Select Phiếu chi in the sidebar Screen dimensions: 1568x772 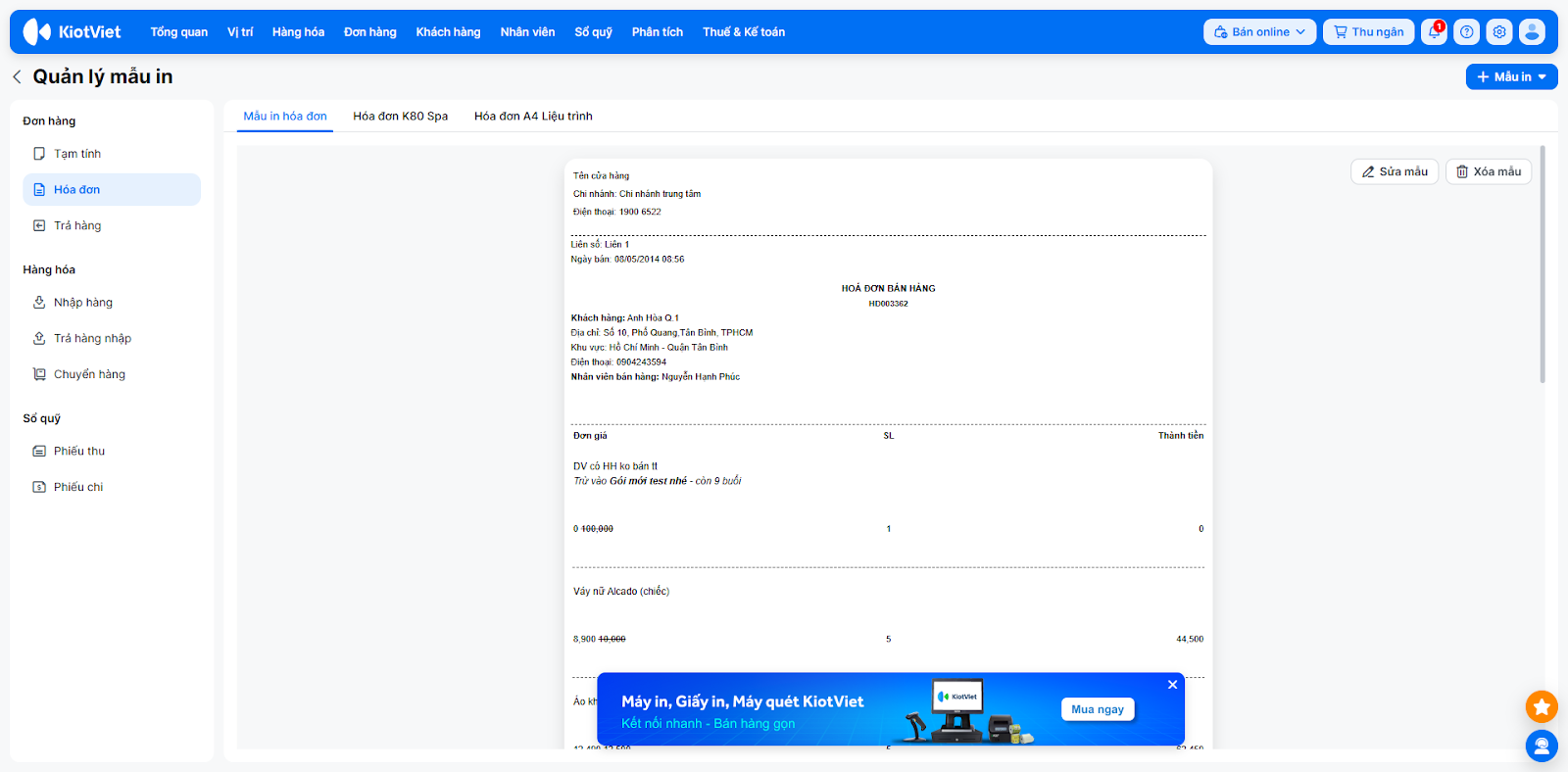(x=112, y=487)
